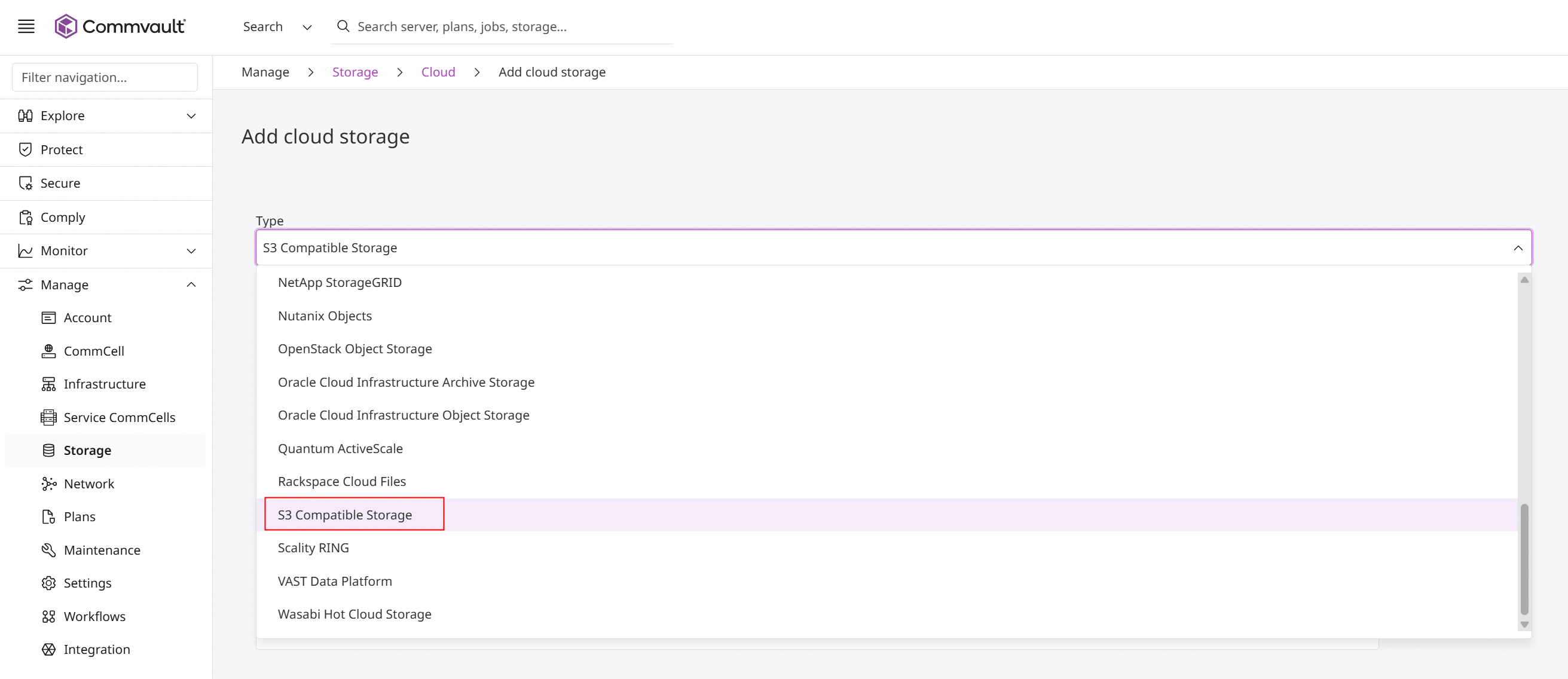This screenshot has height=679, width=1568.
Task: Open Account under Manage
Action: coord(106,317)
